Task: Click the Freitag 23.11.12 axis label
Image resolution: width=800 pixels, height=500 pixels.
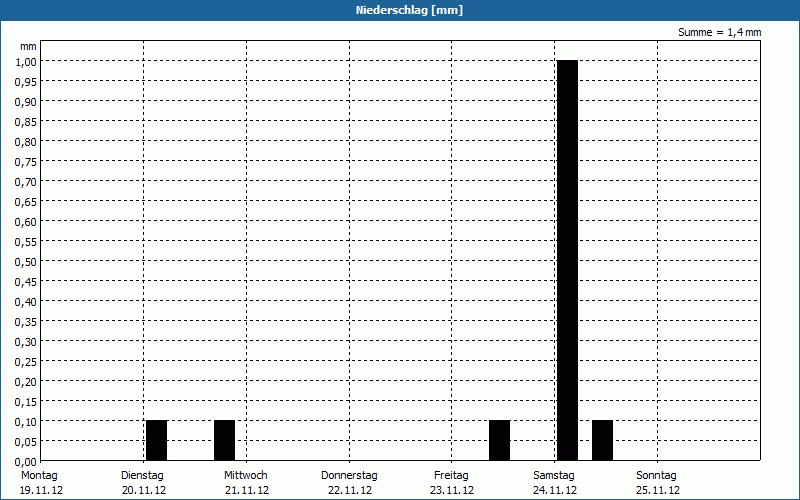Action: (452, 483)
